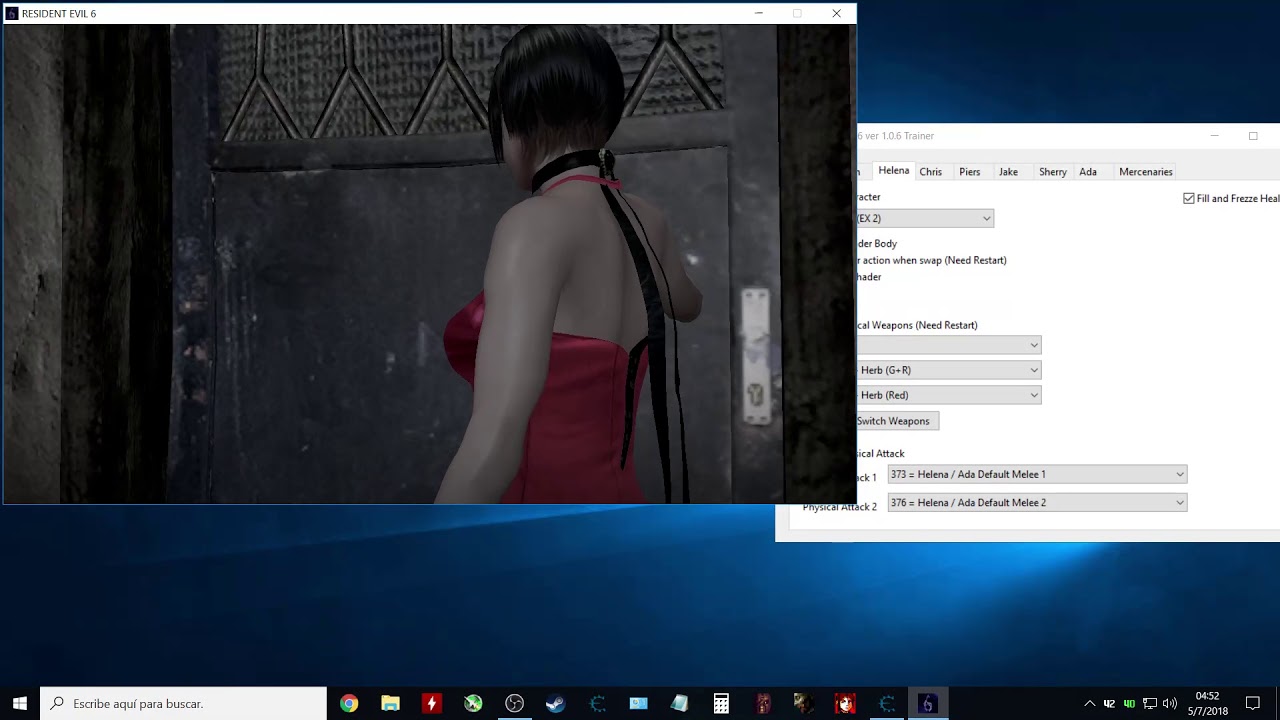The width and height of the screenshot is (1280, 720).
Task: Open the volume control tray icon
Action: point(1170,704)
